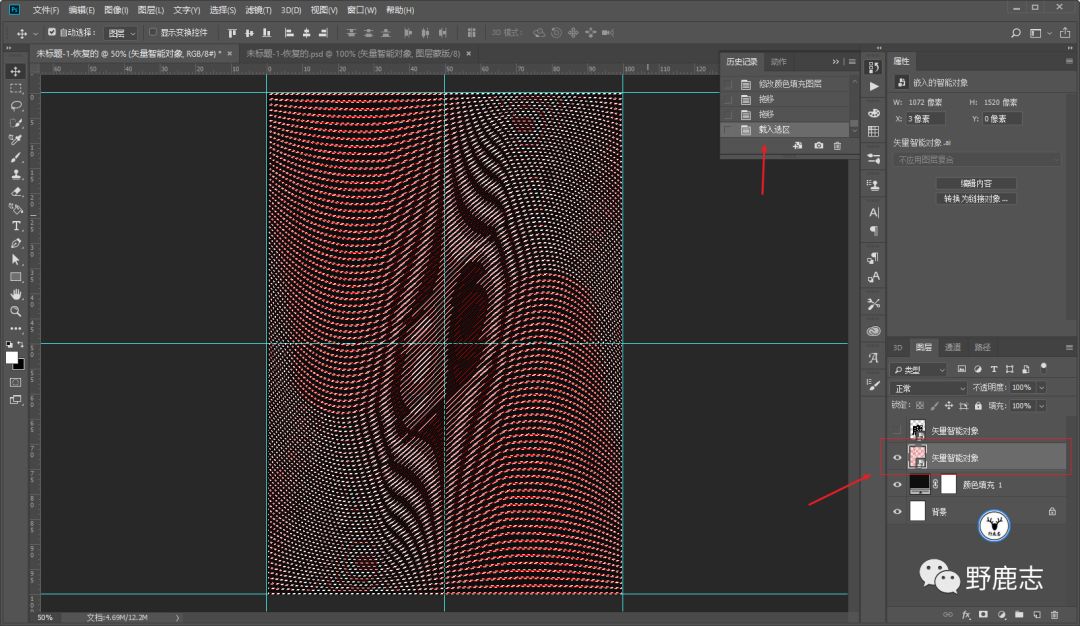
Task: Hide the 背景 layer
Action: (897, 511)
